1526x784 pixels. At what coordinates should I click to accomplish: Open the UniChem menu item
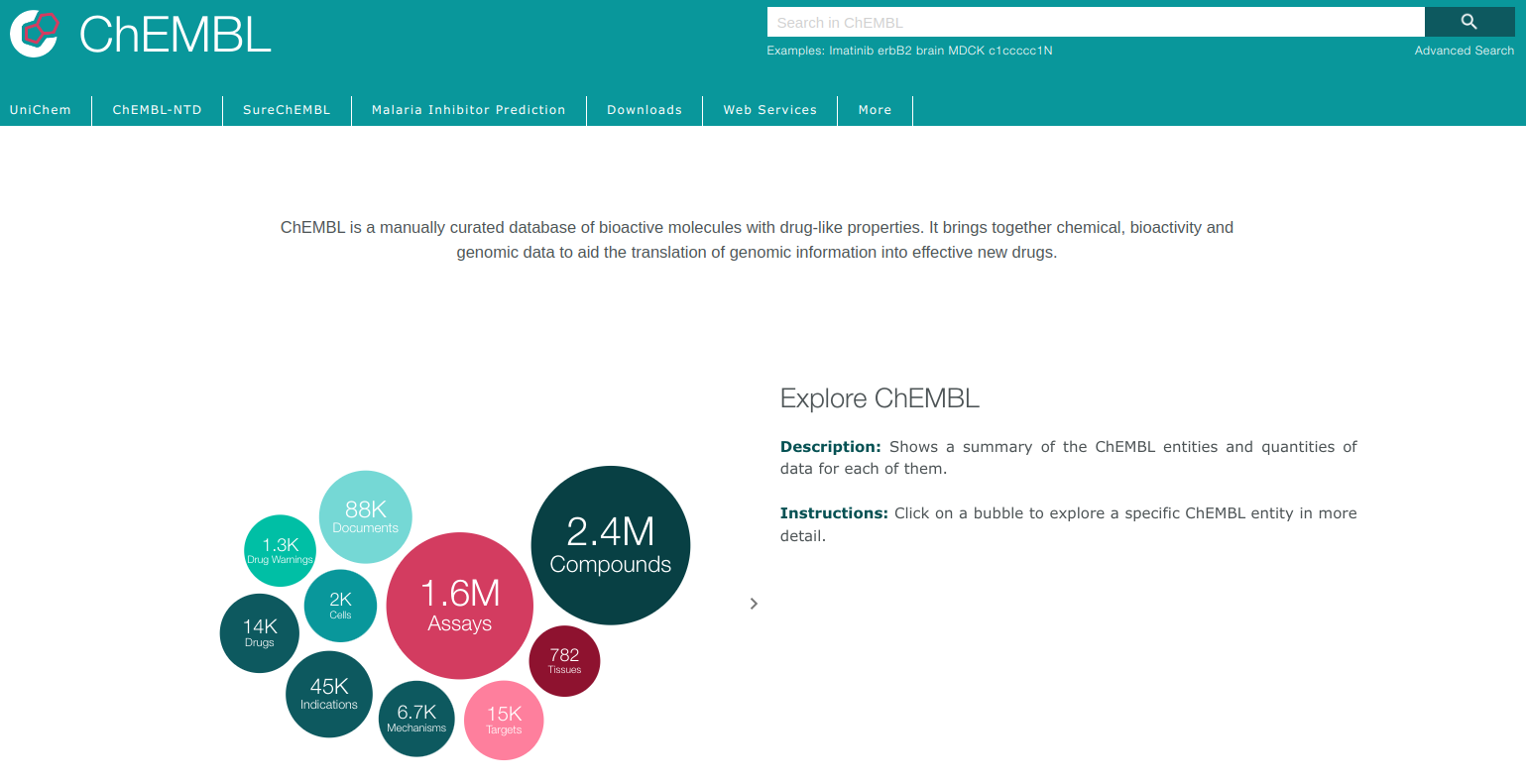40,110
